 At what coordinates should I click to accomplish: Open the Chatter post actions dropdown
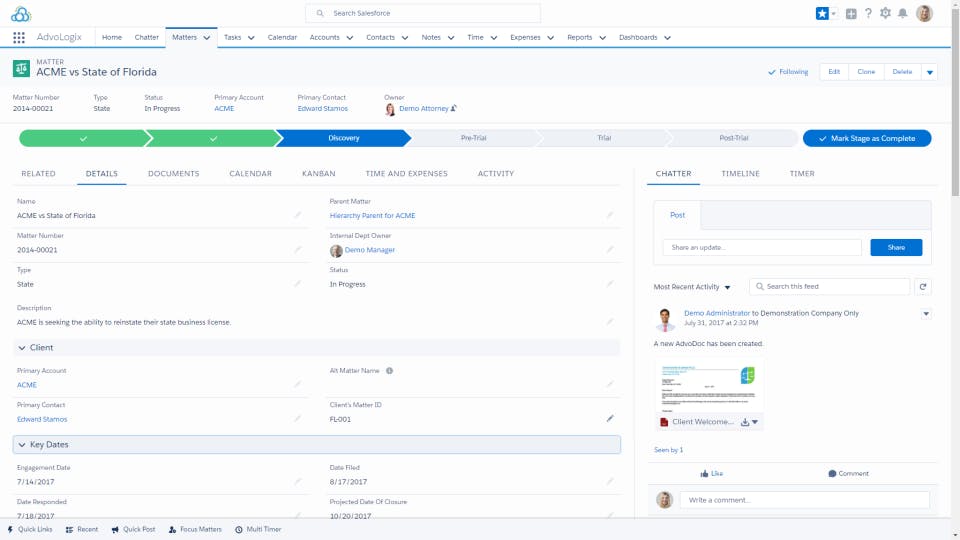[926, 313]
